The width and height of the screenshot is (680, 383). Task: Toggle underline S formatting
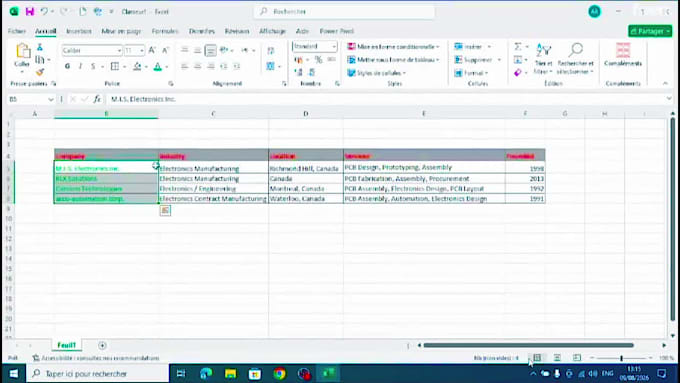93,66
